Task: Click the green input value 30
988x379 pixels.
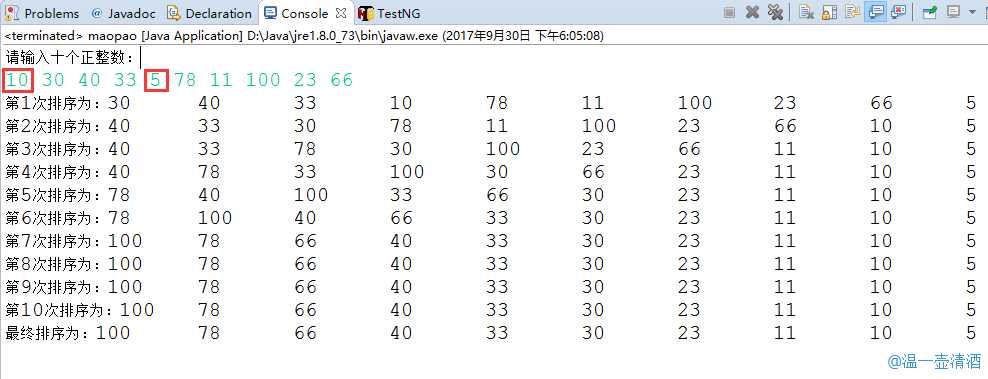Action: pos(54,80)
